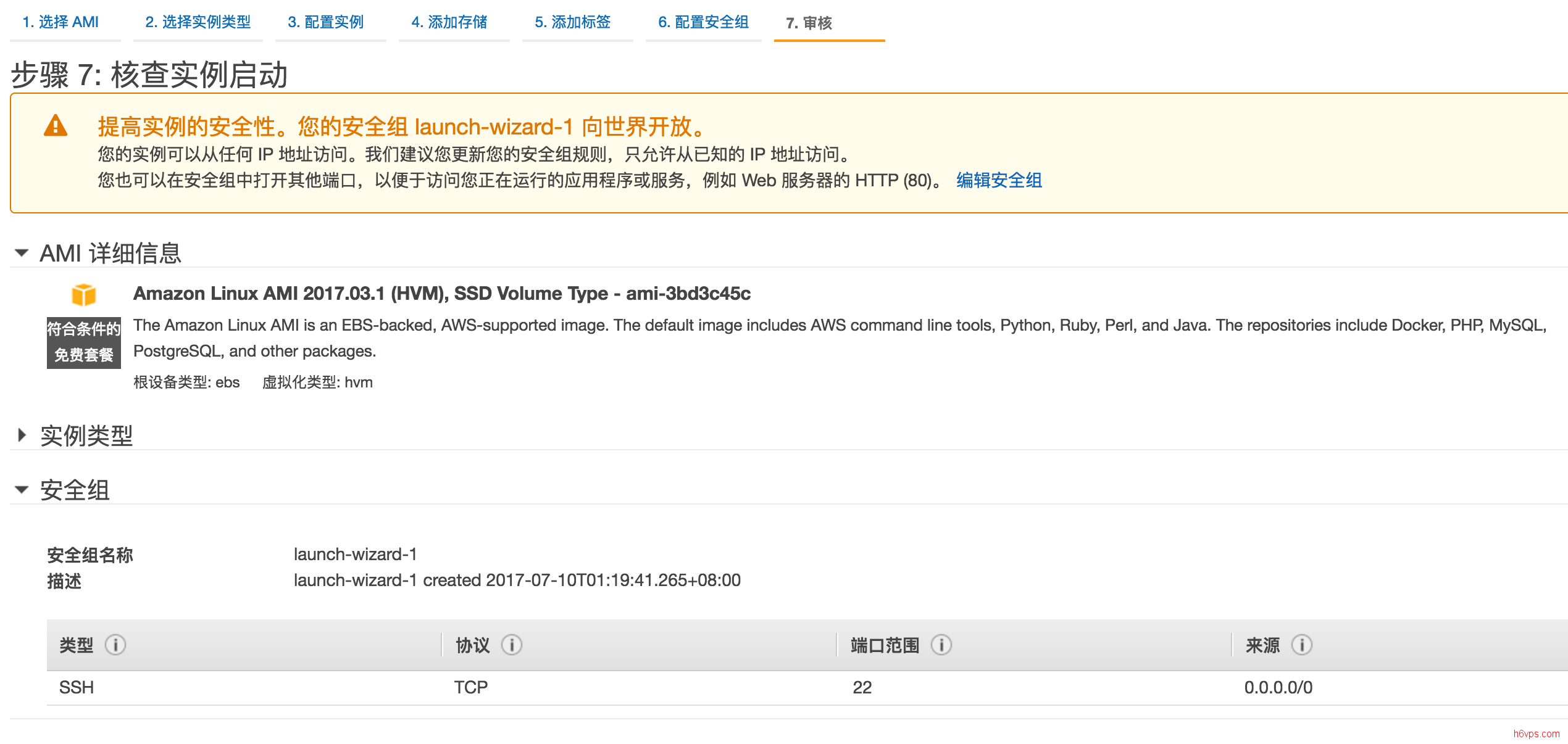Go to step 5. 添加标签 tab
The image size is (1568, 744).
pyautogui.click(x=573, y=22)
